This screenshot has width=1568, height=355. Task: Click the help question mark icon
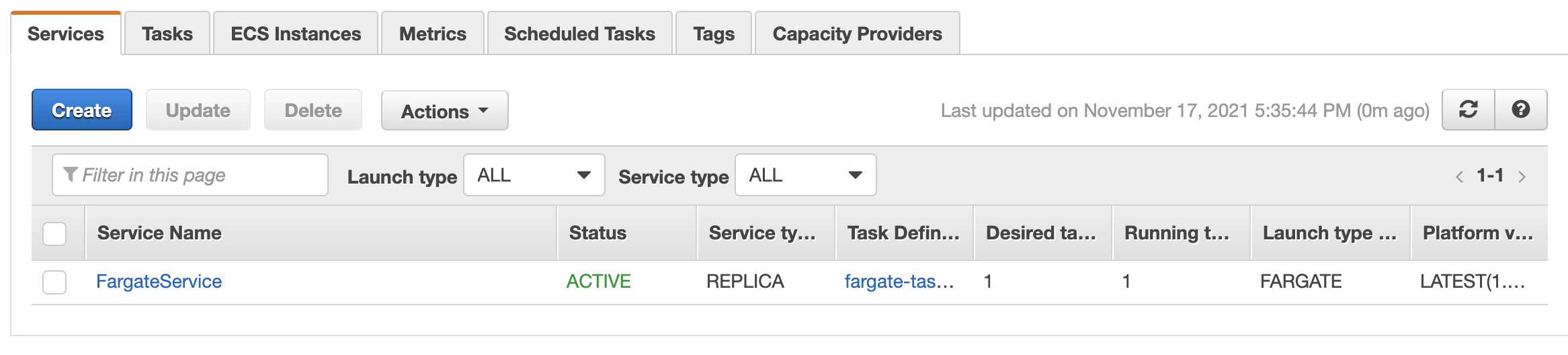[1521, 110]
